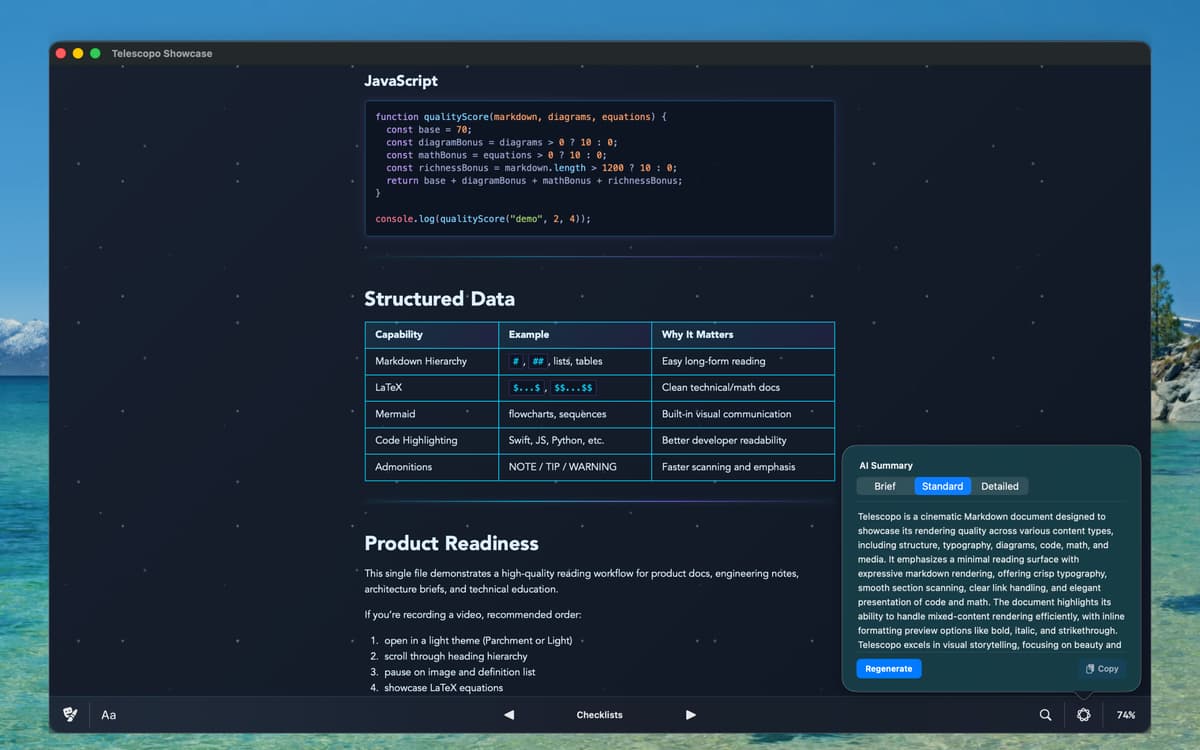Open the Aa typography settings
This screenshot has height=750, width=1200.
click(x=109, y=715)
